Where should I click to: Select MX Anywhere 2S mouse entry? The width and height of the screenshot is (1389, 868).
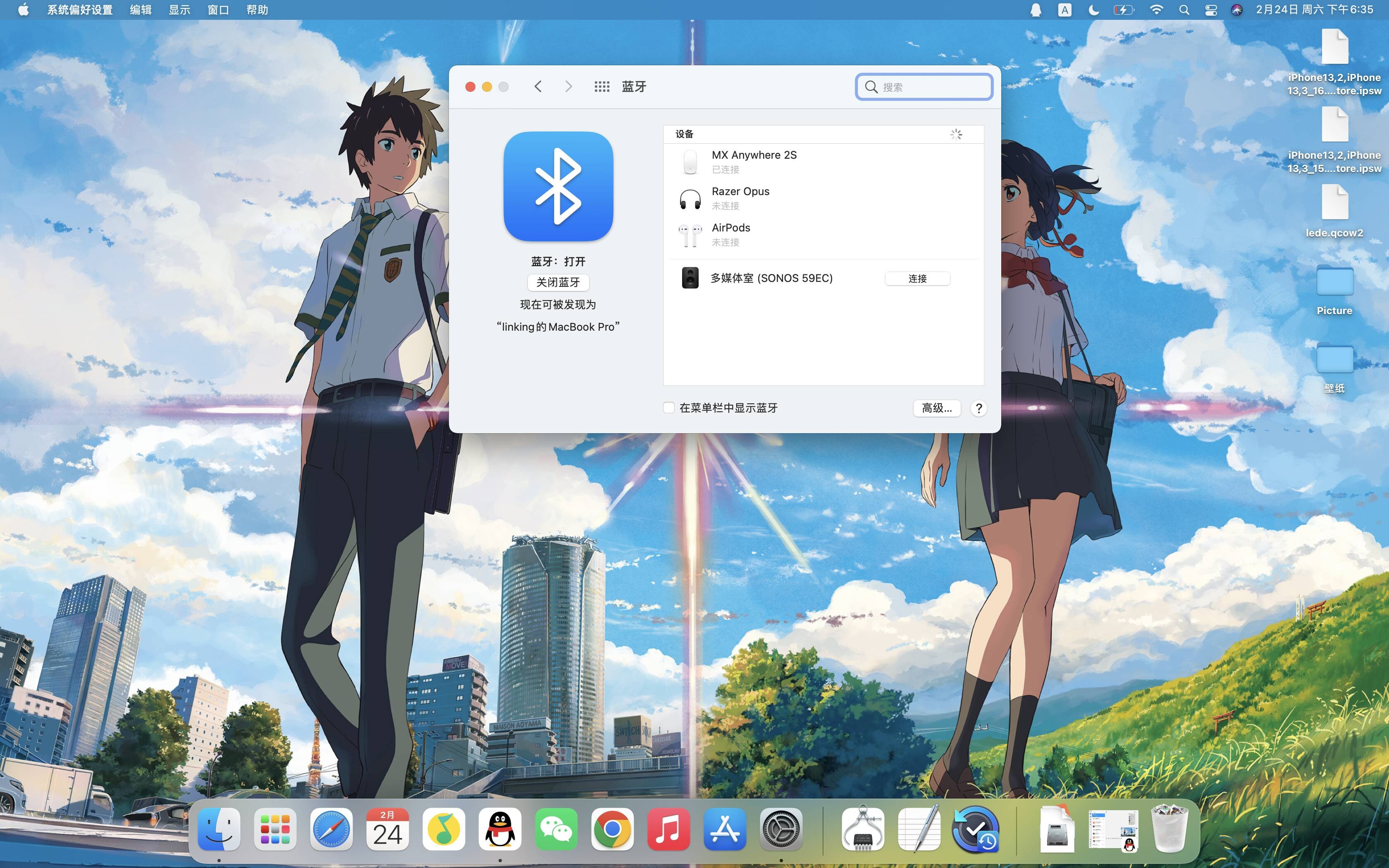pyautogui.click(x=753, y=161)
